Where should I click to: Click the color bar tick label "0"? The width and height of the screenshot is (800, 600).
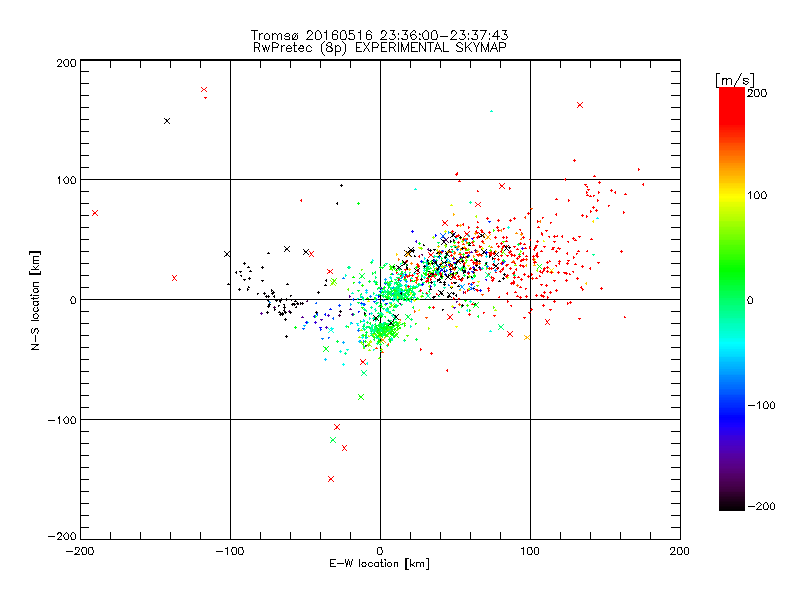click(750, 300)
